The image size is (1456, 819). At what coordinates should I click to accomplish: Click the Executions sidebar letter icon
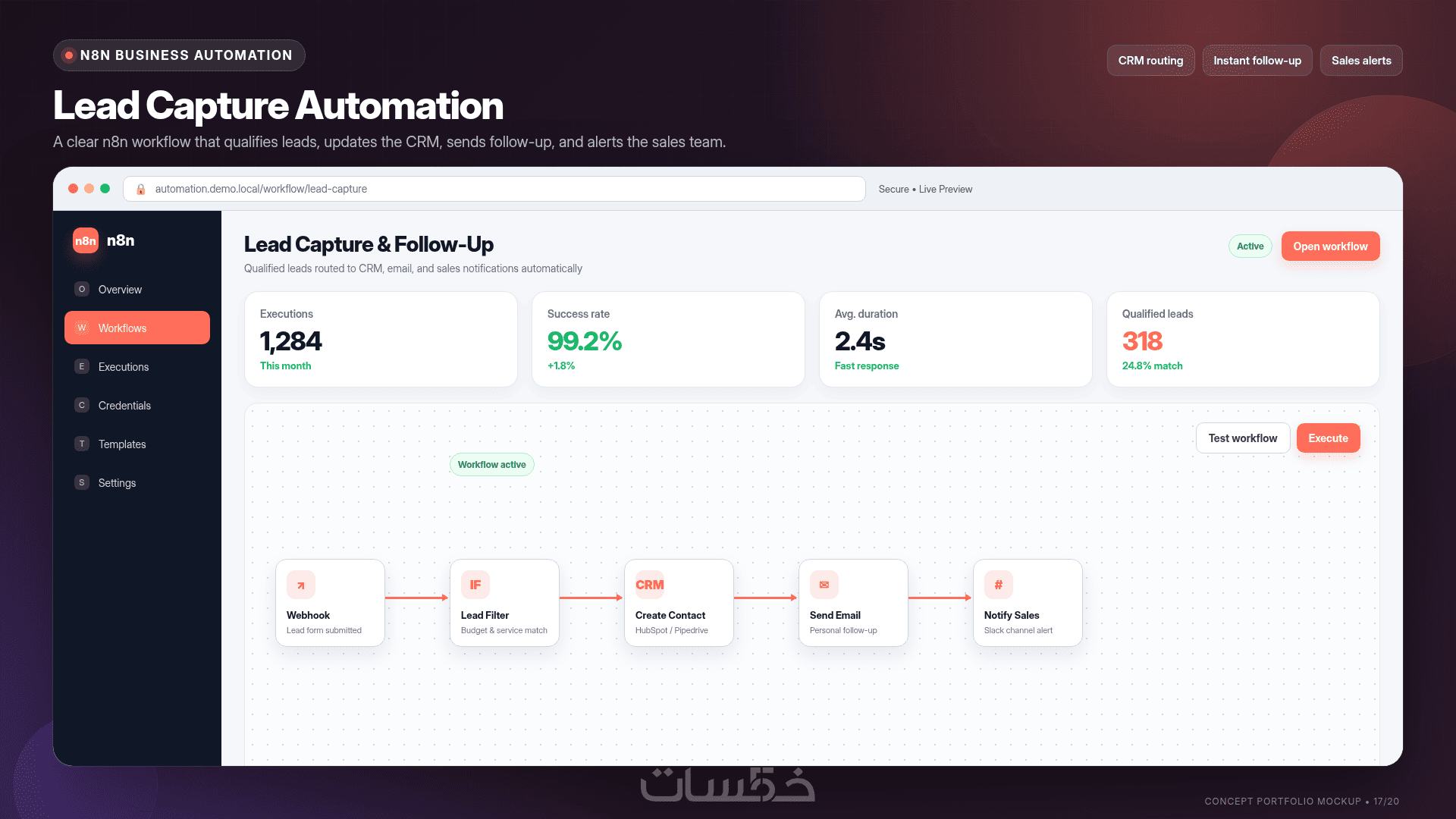(82, 366)
